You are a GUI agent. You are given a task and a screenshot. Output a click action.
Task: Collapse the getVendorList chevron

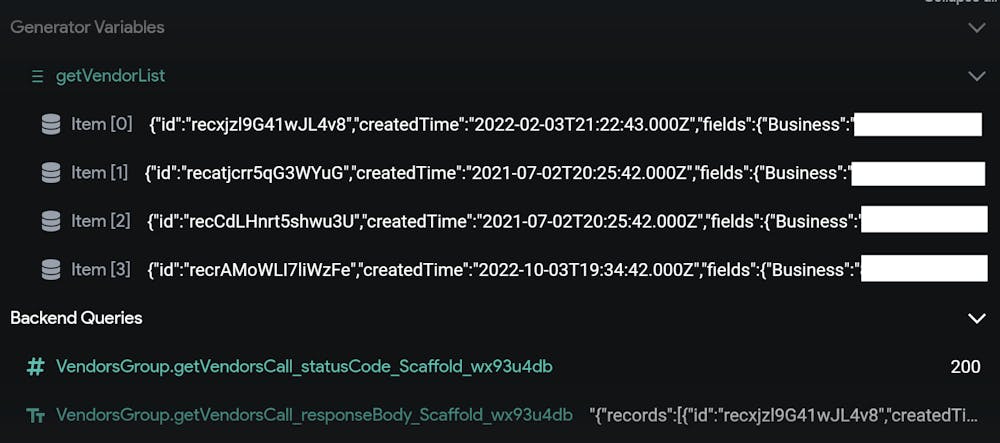pos(977,76)
